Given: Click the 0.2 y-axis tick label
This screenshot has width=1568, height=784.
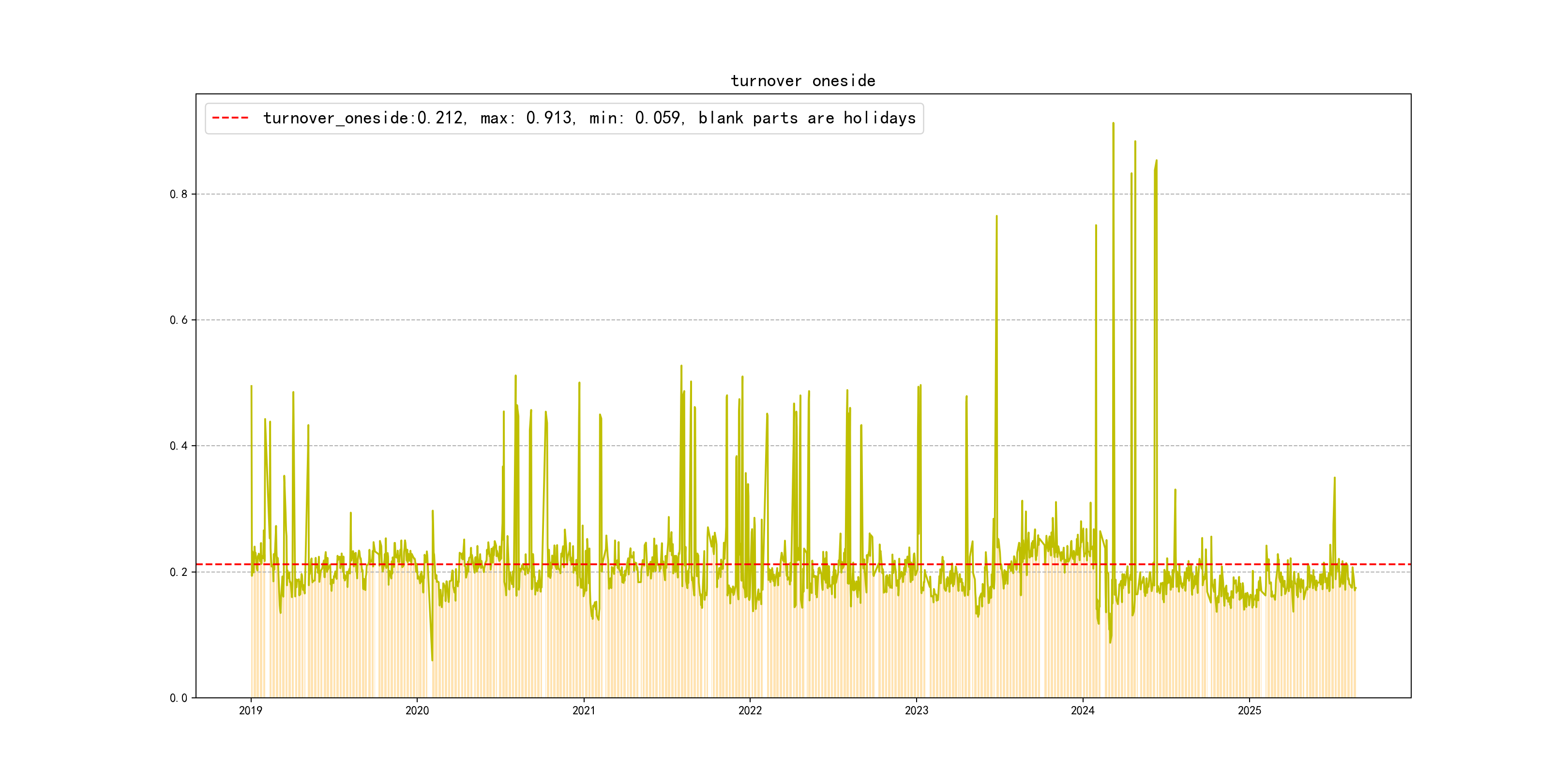Looking at the screenshot, I should pyautogui.click(x=179, y=572).
